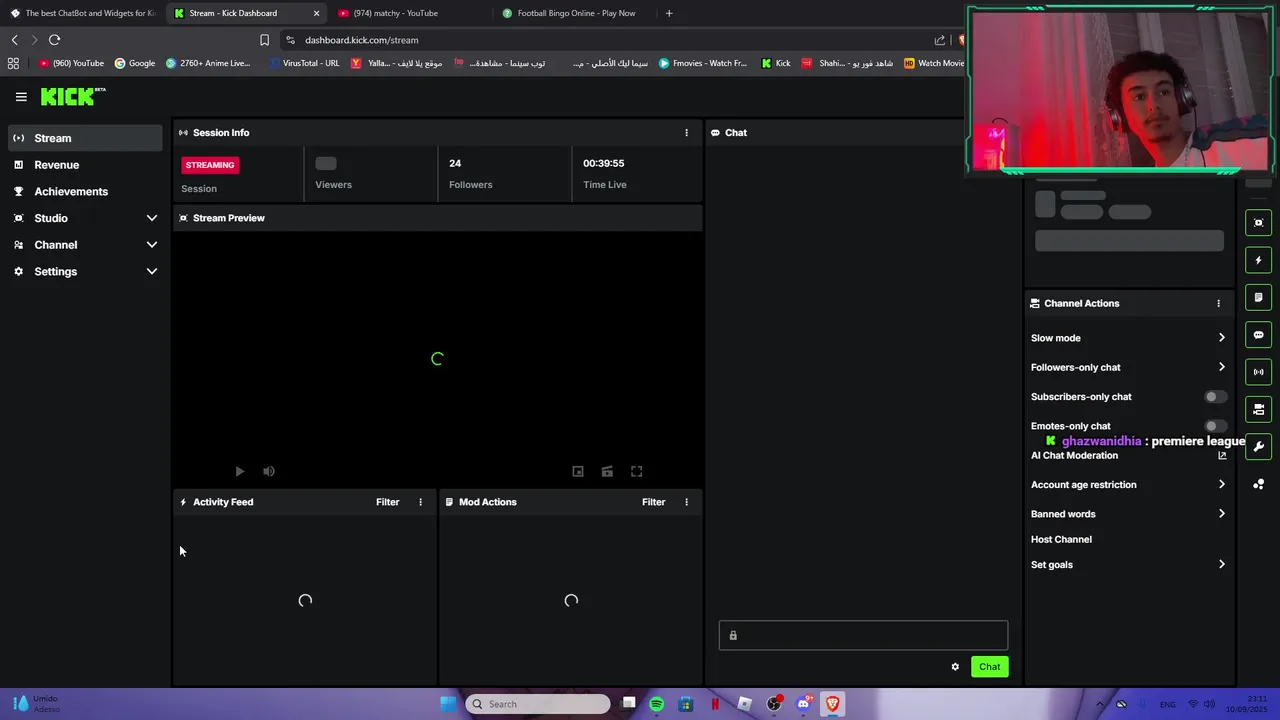Click Host Channel action
1280x720 pixels.
1061,540
